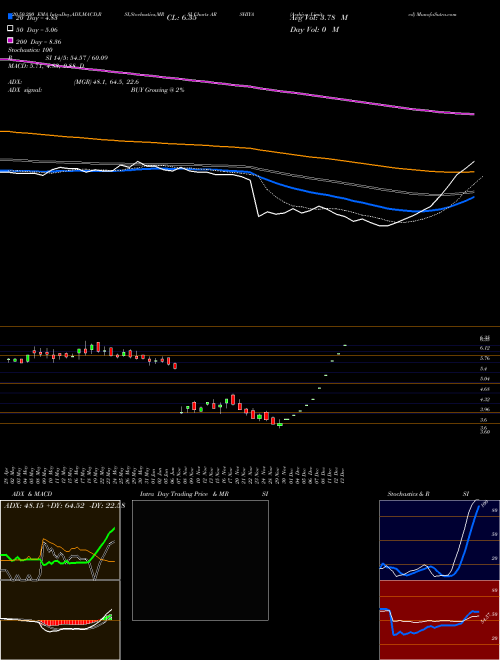Screen dimensions: 500x660
Task: Click the white 50 Day legend swatch
Action: [11, 29]
